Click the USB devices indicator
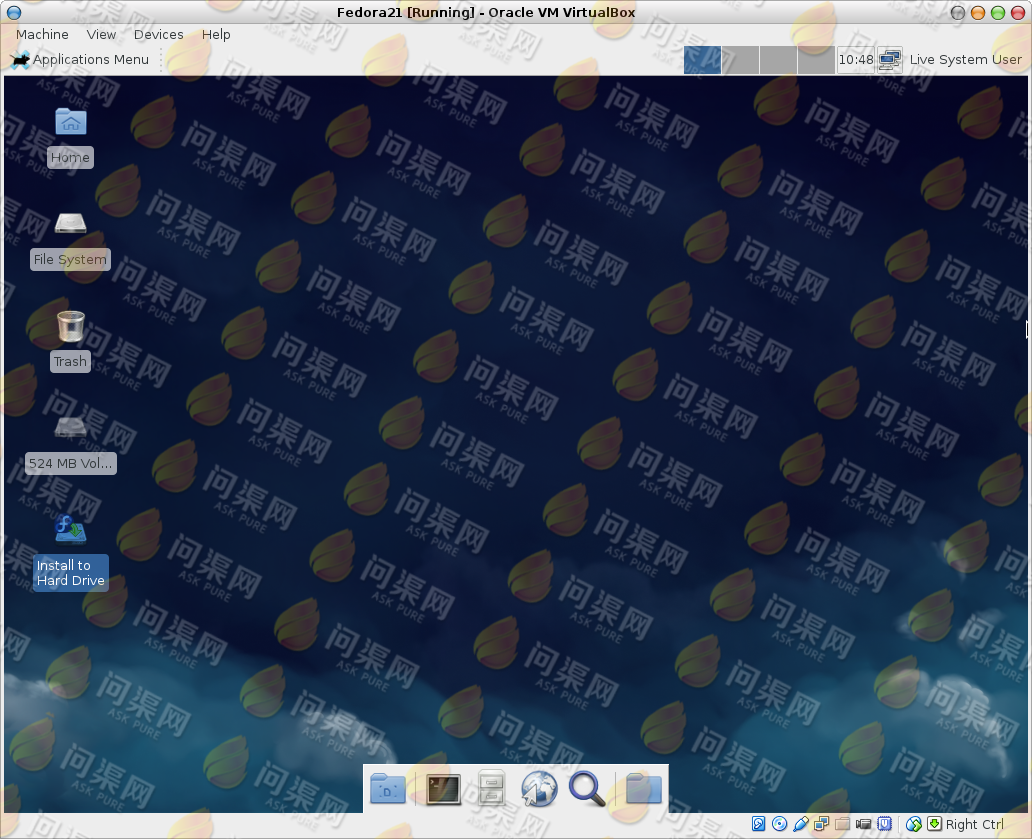The width and height of the screenshot is (1032, 839). coord(800,824)
